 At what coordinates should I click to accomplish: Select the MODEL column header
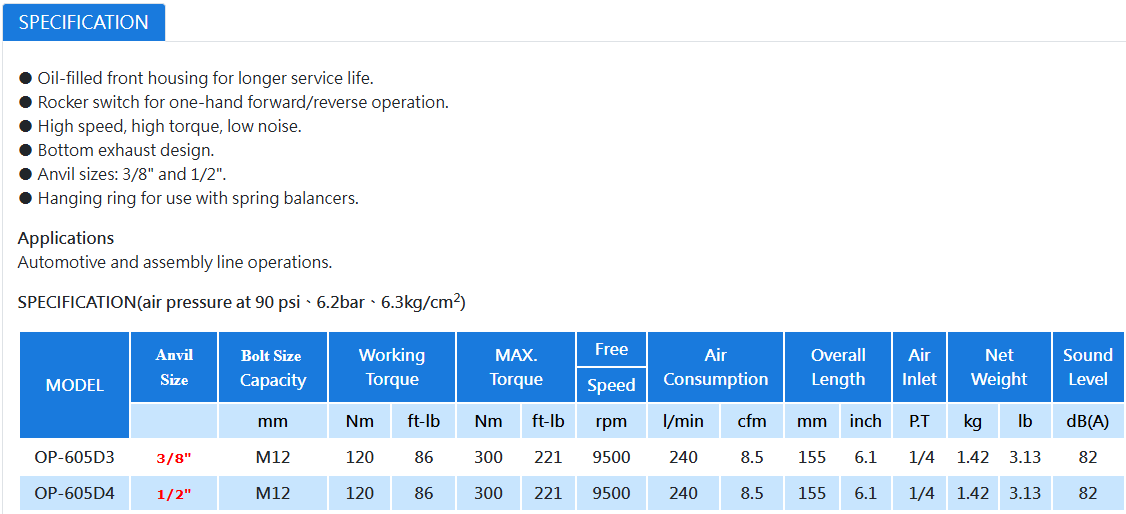(75, 385)
